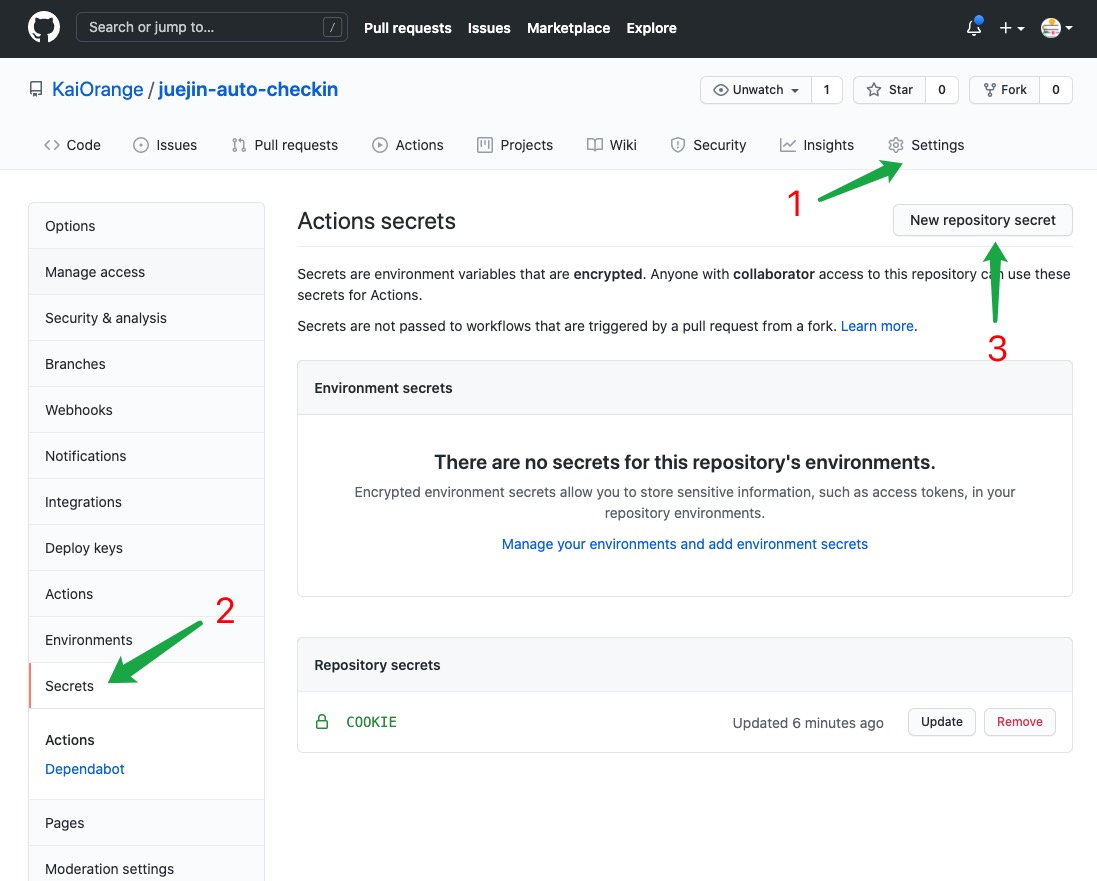Viewport: 1097px width, 881px height.
Task: Switch to the Settings tab
Action: [926, 145]
